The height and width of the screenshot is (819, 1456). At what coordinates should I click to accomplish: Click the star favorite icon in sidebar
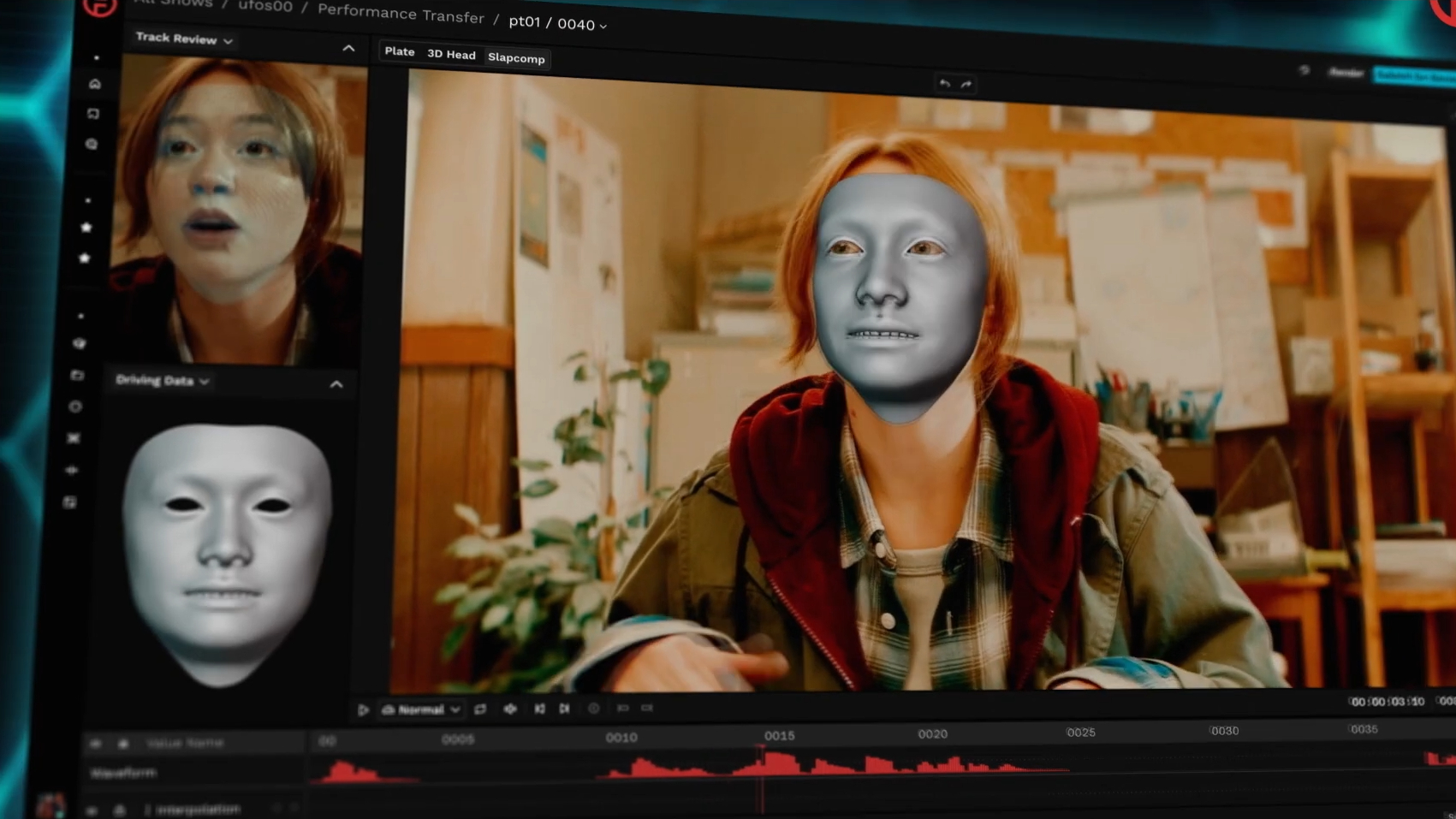click(x=84, y=227)
